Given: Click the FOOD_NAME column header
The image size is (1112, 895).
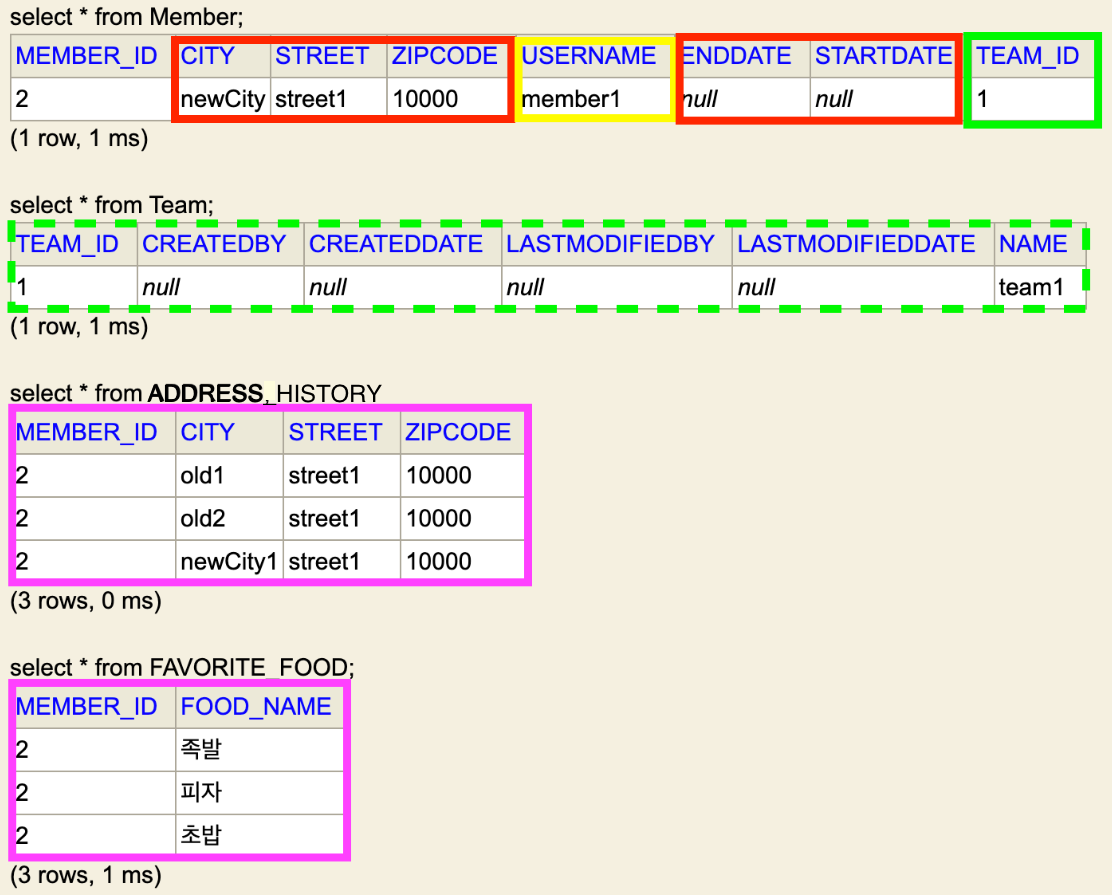Looking at the screenshot, I should [256, 706].
